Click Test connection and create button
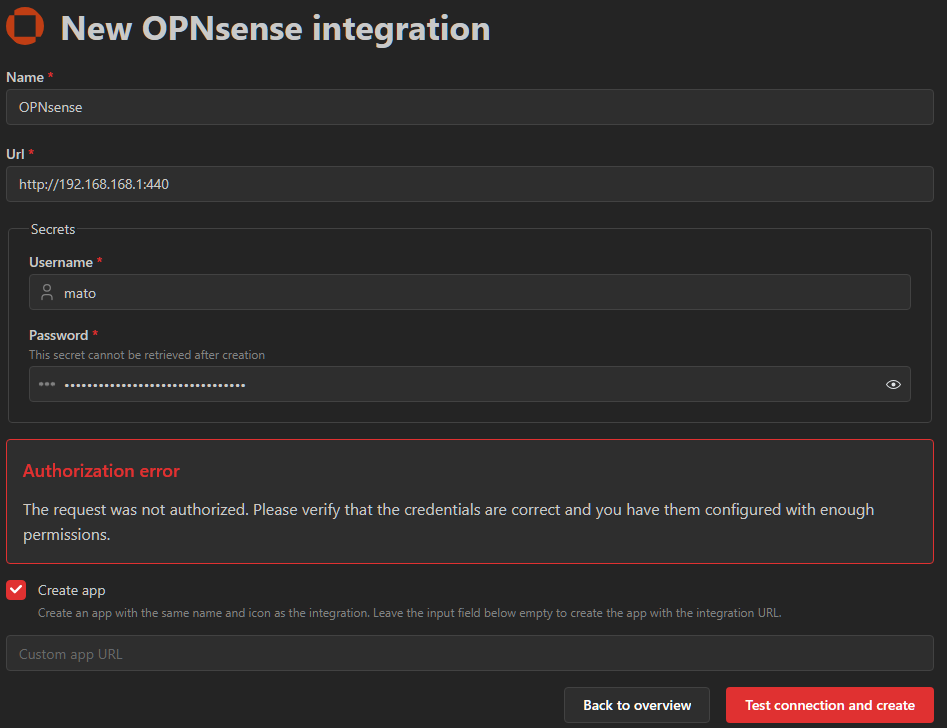The height and width of the screenshot is (728, 947). tap(829, 705)
